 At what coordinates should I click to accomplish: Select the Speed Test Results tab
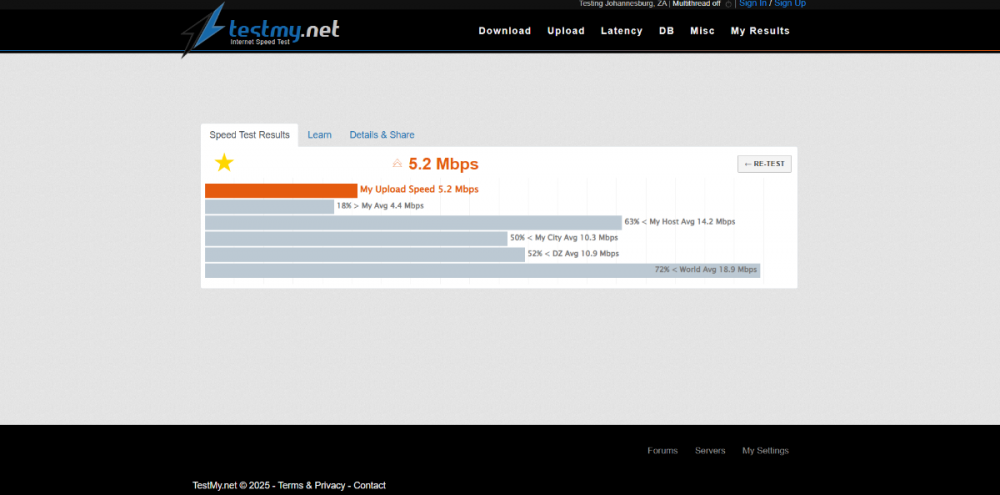click(x=249, y=135)
